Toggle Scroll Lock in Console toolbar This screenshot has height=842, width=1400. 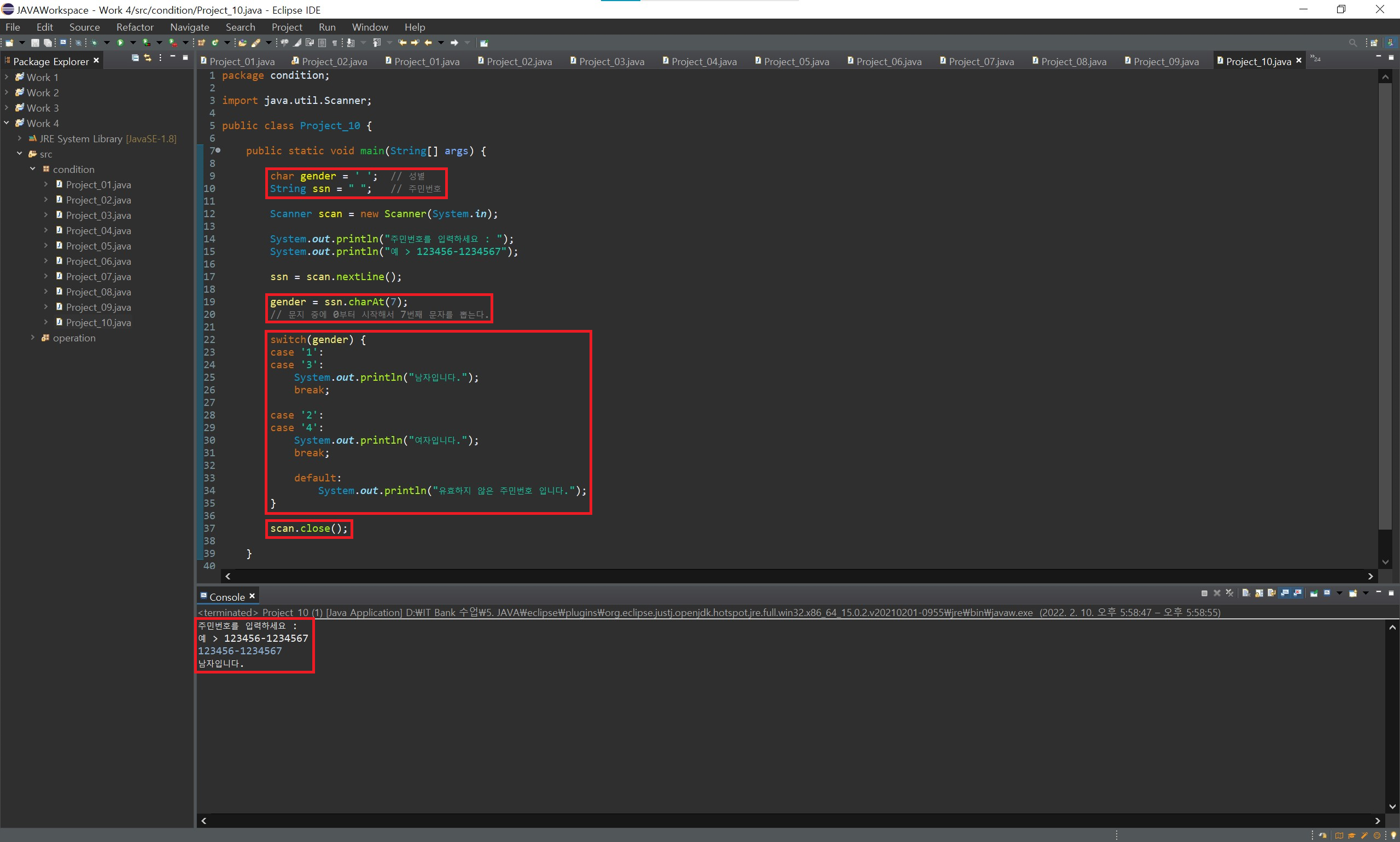click(x=1259, y=593)
